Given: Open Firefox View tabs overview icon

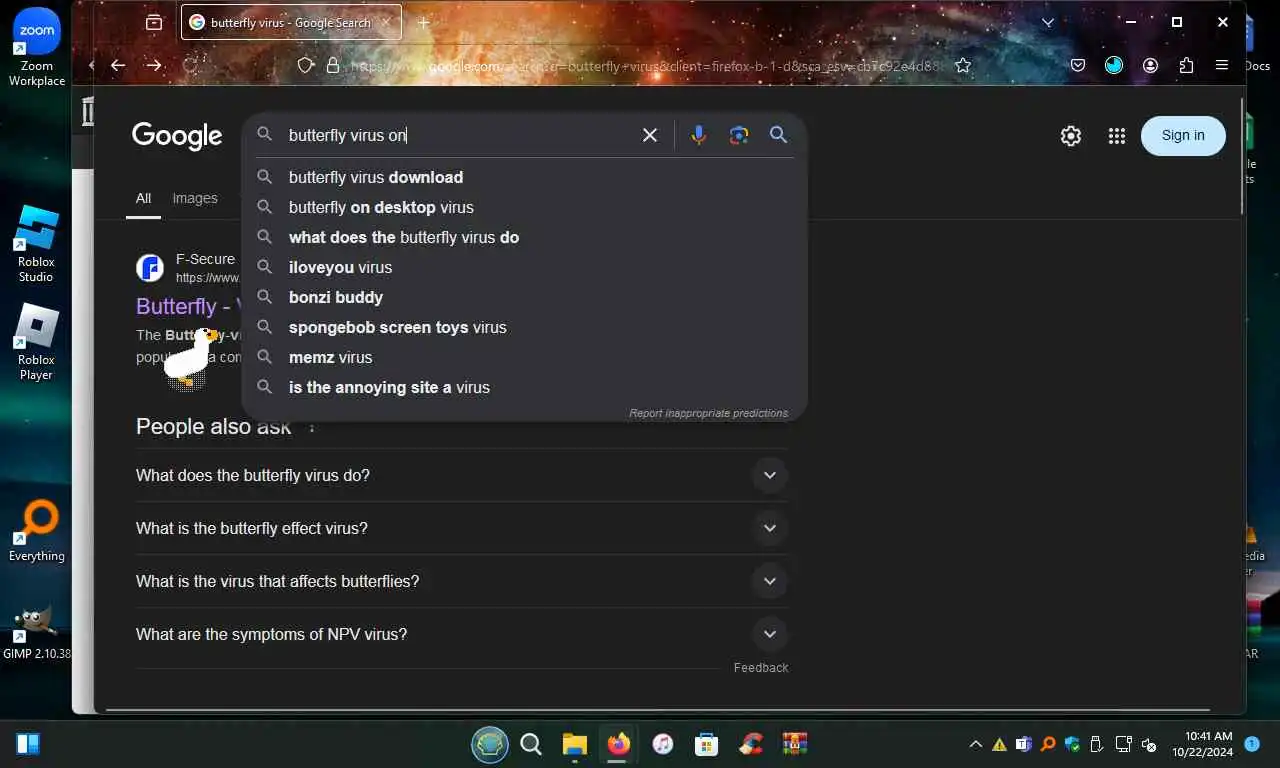Looking at the screenshot, I should (x=153, y=22).
